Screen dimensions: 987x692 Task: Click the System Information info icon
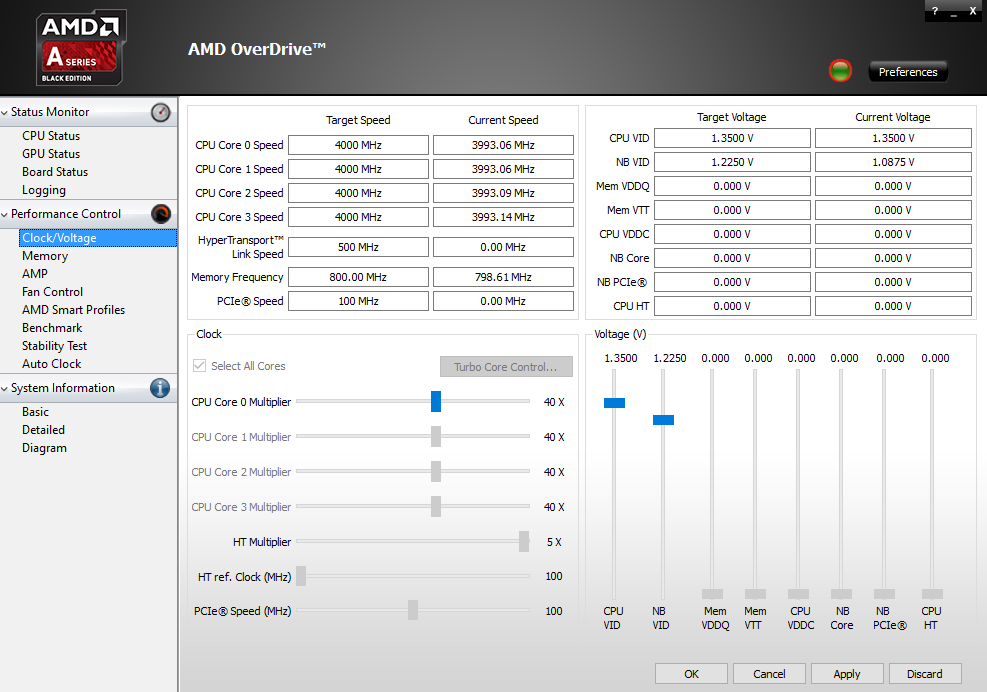point(160,388)
